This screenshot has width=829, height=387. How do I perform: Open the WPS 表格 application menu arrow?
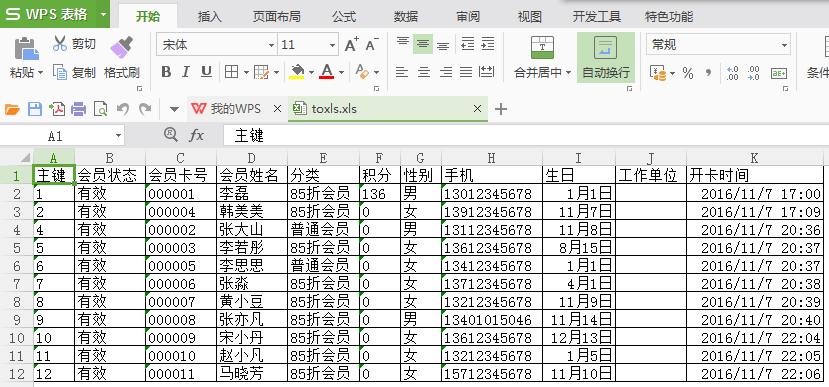click(103, 14)
